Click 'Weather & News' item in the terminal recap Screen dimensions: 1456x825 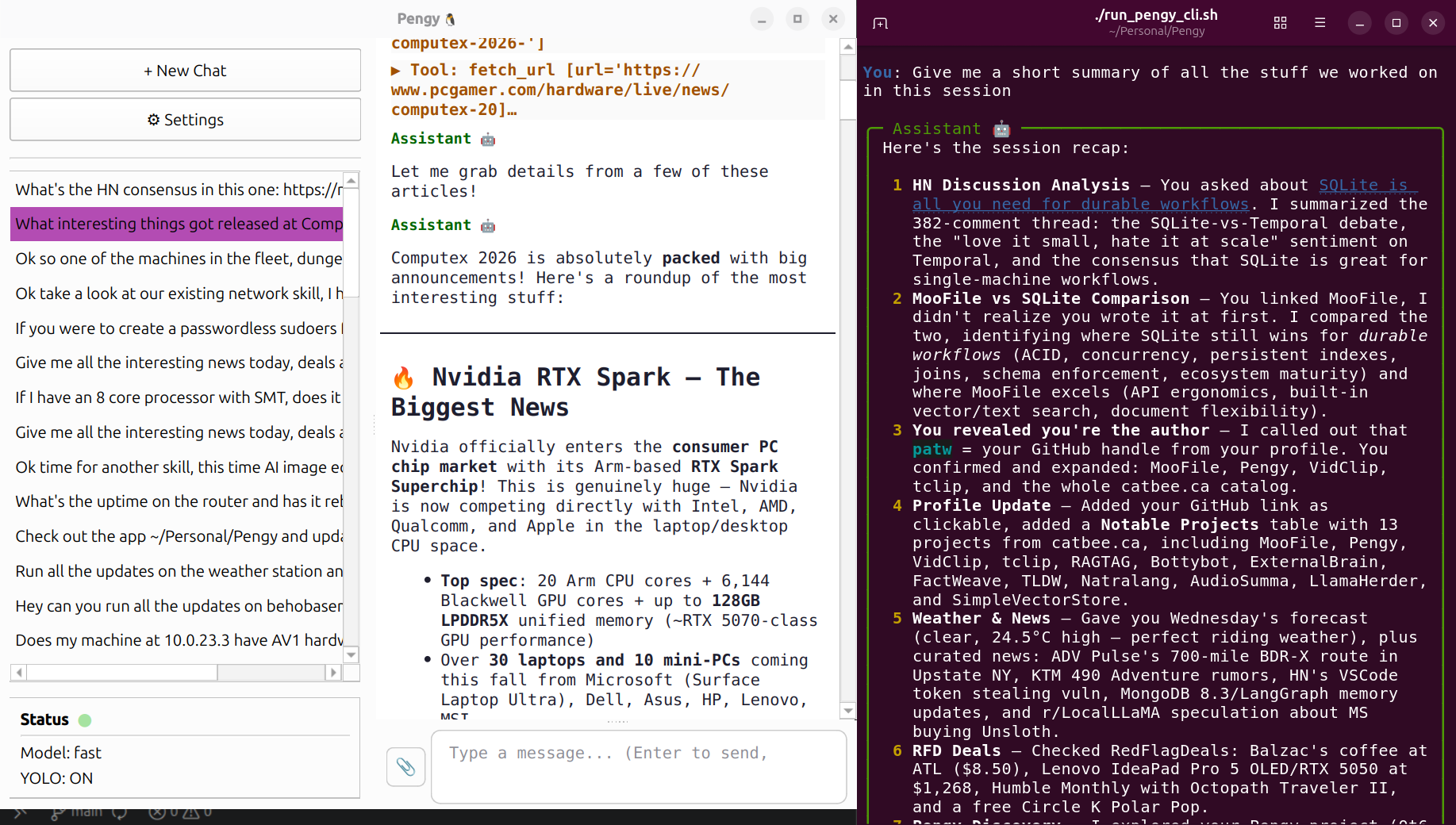coord(982,618)
